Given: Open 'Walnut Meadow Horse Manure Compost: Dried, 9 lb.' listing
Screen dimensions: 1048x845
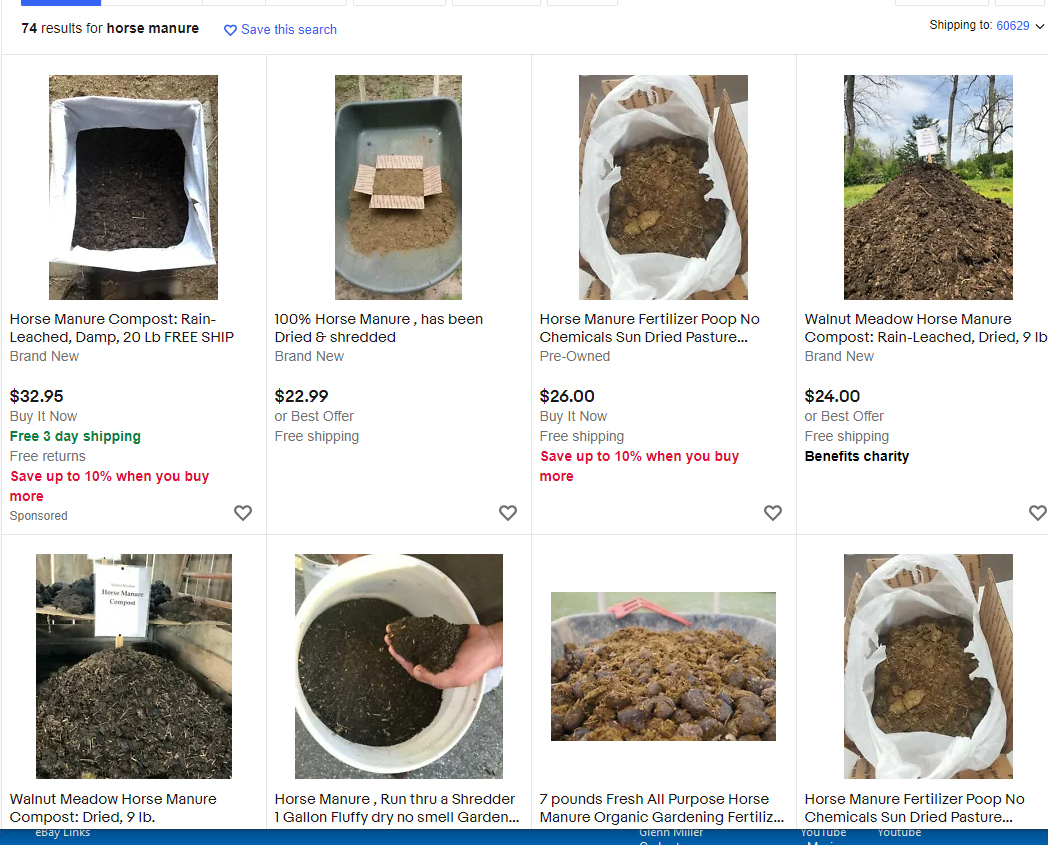Looking at the screenshot, I should click(112, 808).
